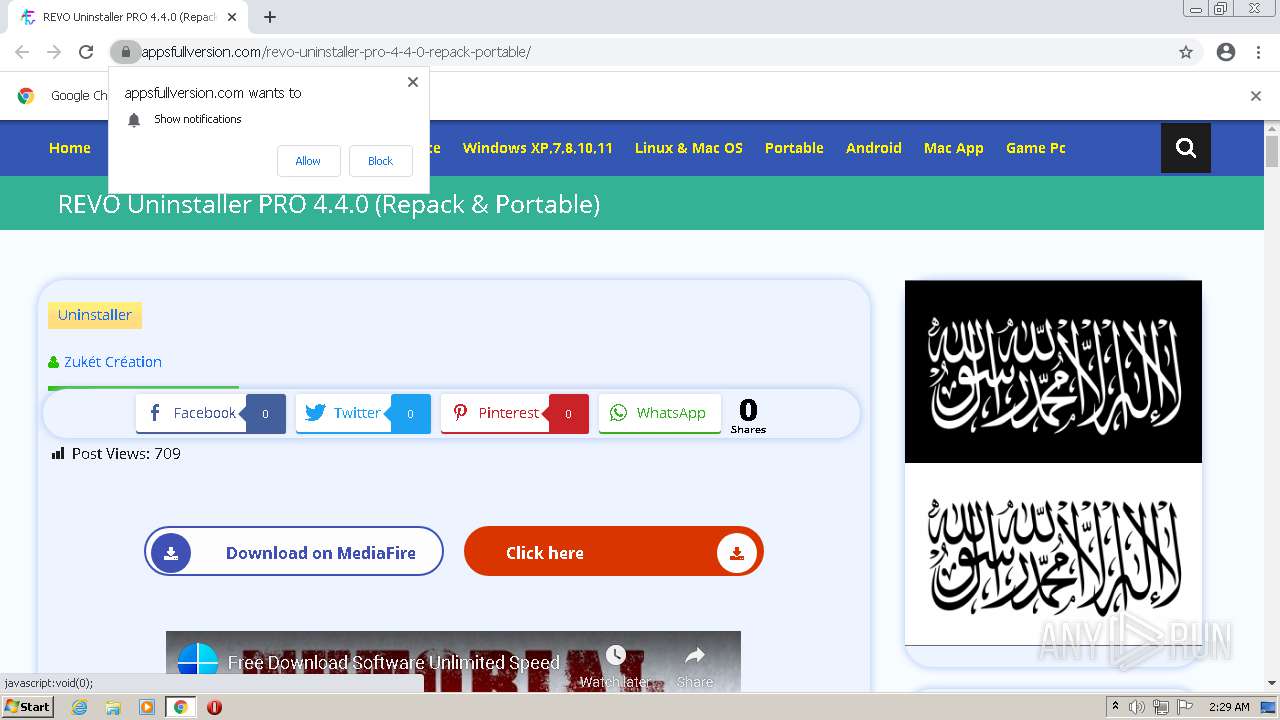Close the REVO Uninstaller PRO tab
1280x720 pixels.
point(232,17)
